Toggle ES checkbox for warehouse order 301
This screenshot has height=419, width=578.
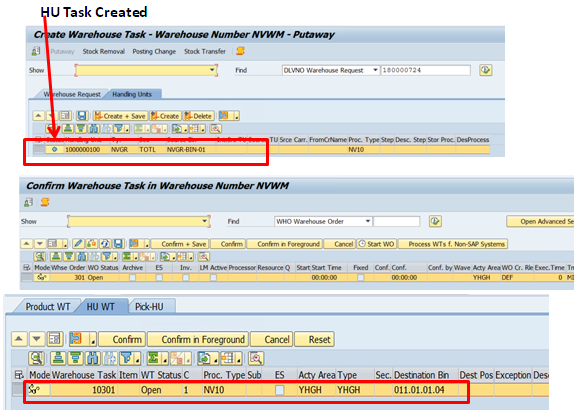click(x=159, y=277)
